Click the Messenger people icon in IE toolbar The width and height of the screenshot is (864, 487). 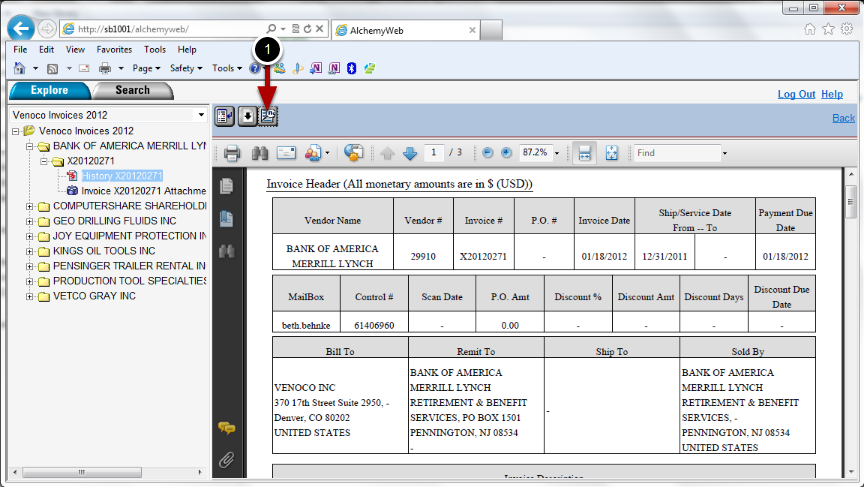tap(280, 68)
